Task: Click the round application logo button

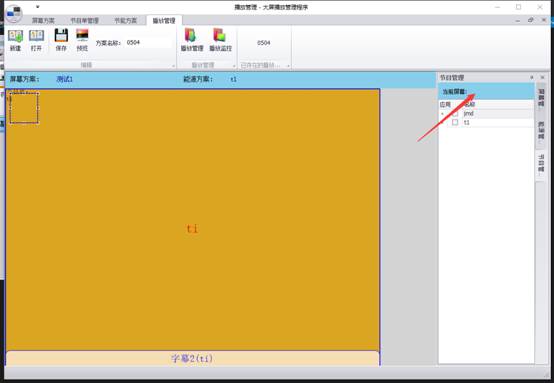Action: [x=13, y=13]
